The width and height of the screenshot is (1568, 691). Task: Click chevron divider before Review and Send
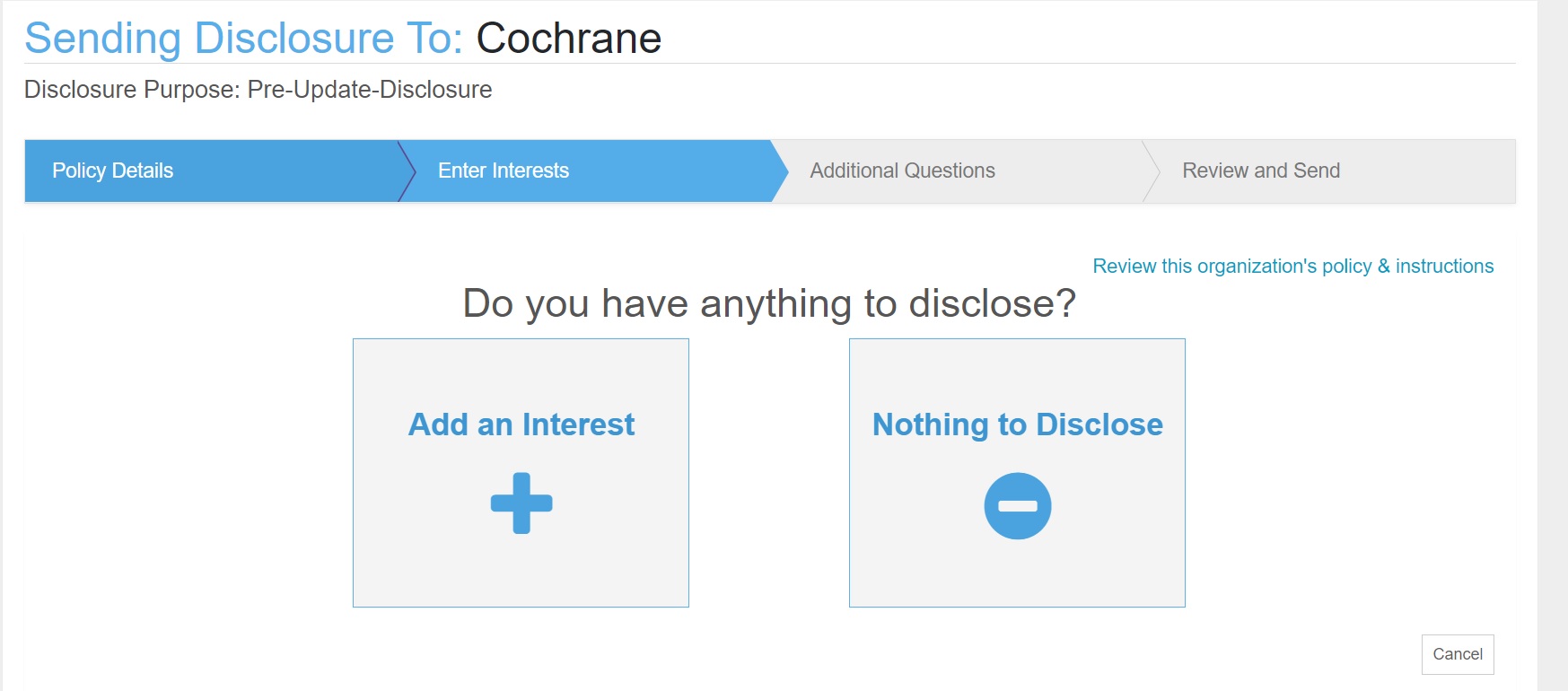tap(1151, 171)
